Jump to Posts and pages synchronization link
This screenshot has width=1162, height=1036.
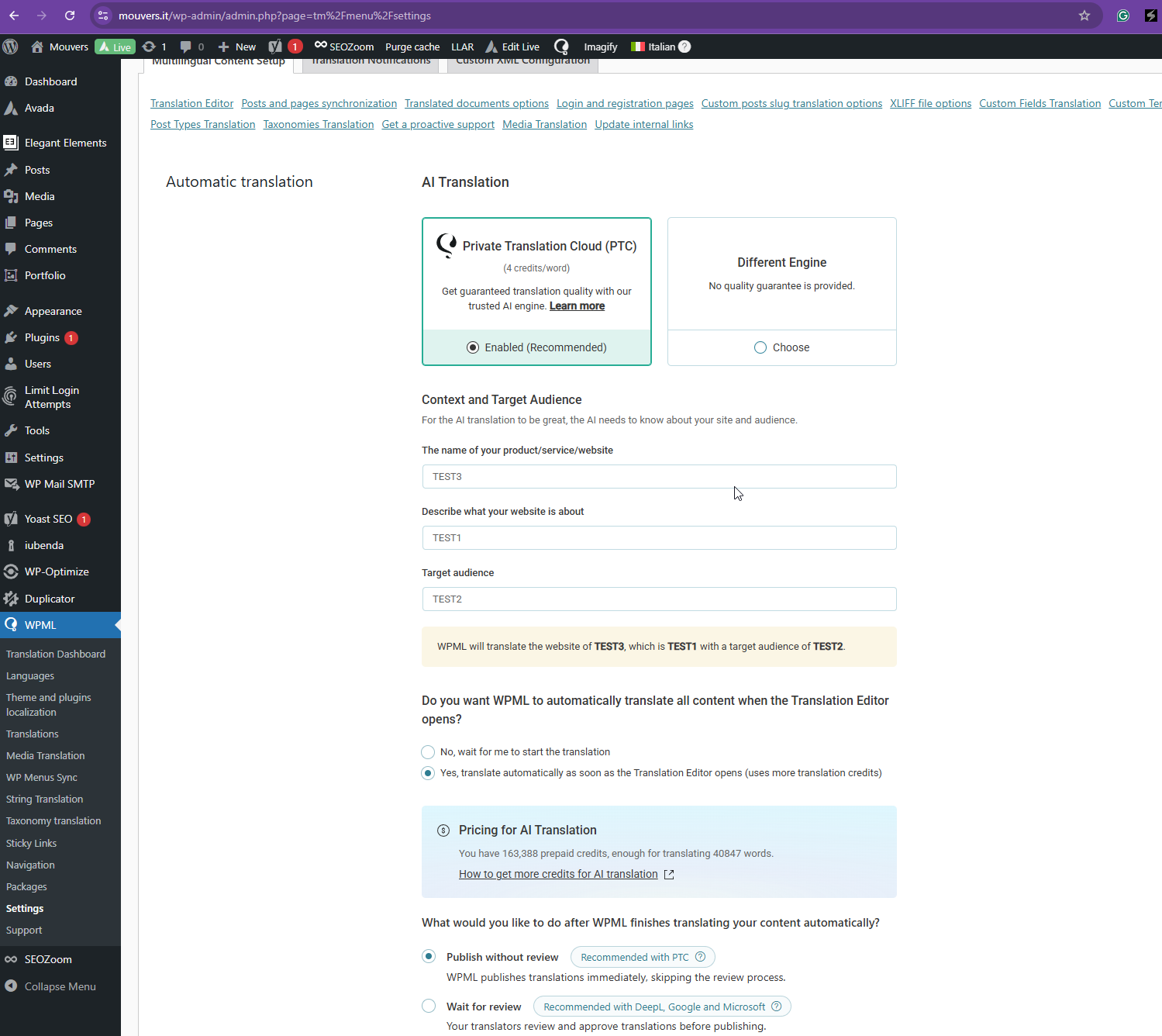pyautogui.click(x=319, y=104)
